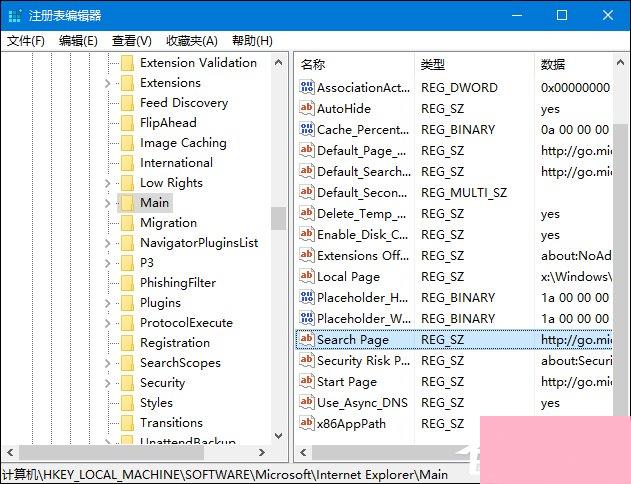Click the about:NoAd data cell

pyautogui.click(x=576, y=256)
